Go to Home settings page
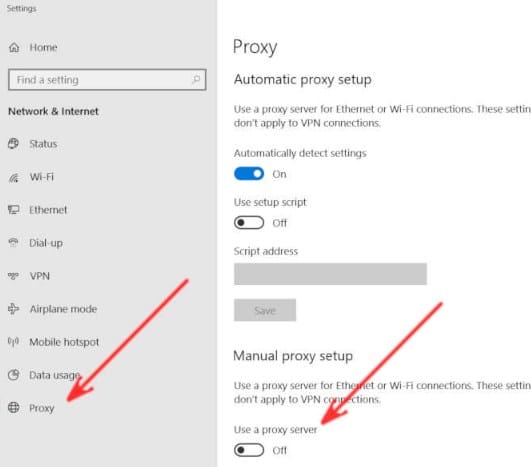 [x=43, y=47]
